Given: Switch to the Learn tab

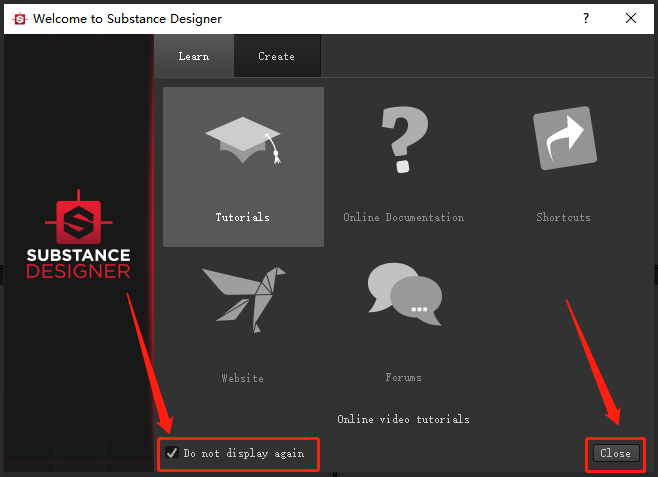Looking at the screenshot, I should click(194, 56).
